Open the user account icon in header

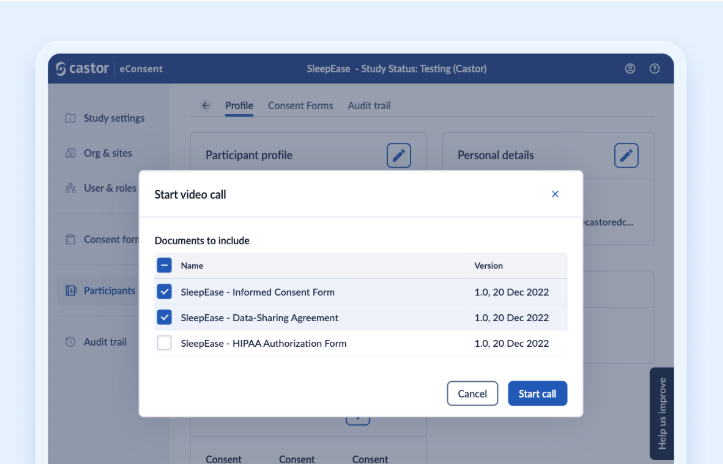pyautogui.click(x=630, y=69)
